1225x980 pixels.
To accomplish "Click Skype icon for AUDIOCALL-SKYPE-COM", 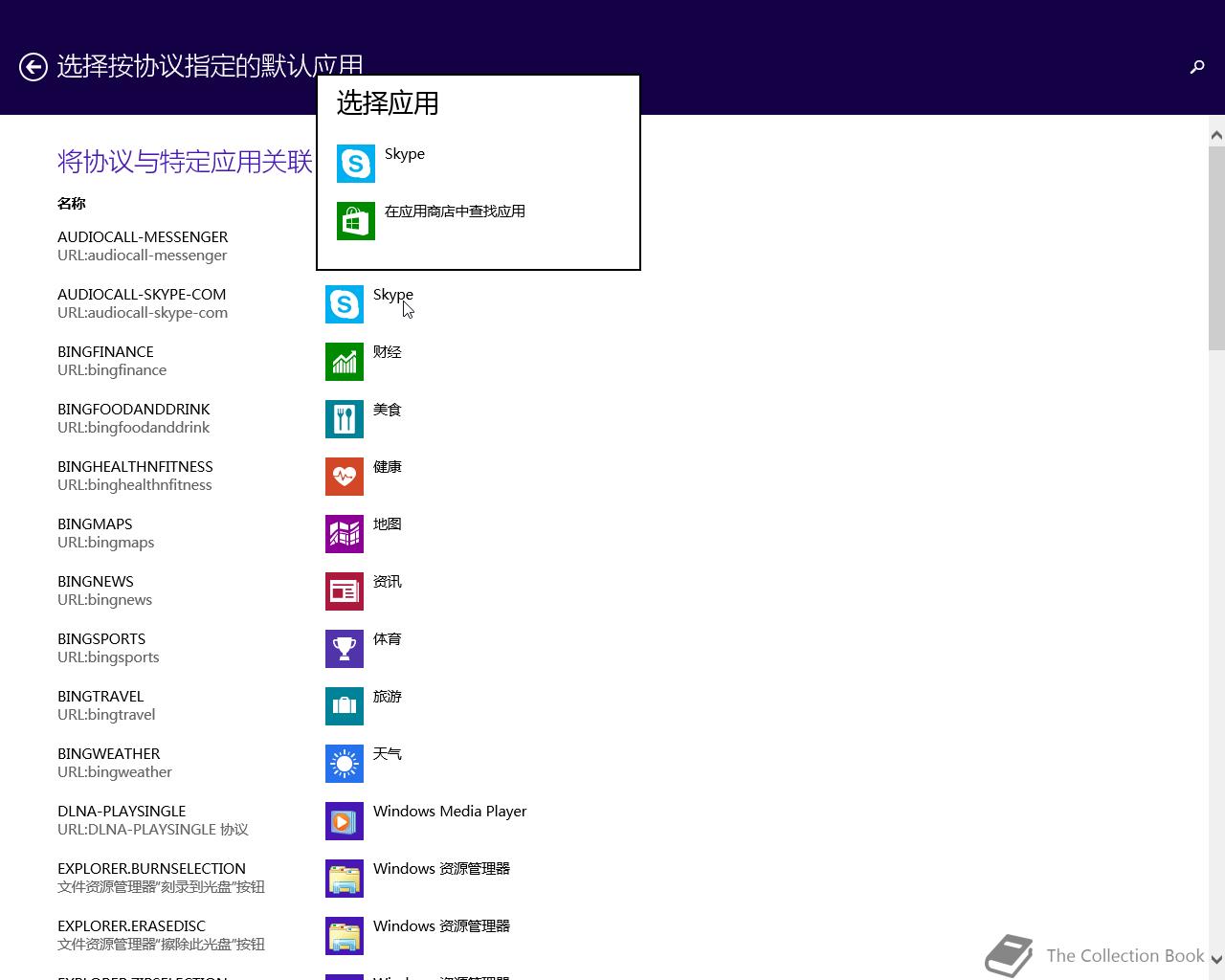I will click(x=345, y=304).
